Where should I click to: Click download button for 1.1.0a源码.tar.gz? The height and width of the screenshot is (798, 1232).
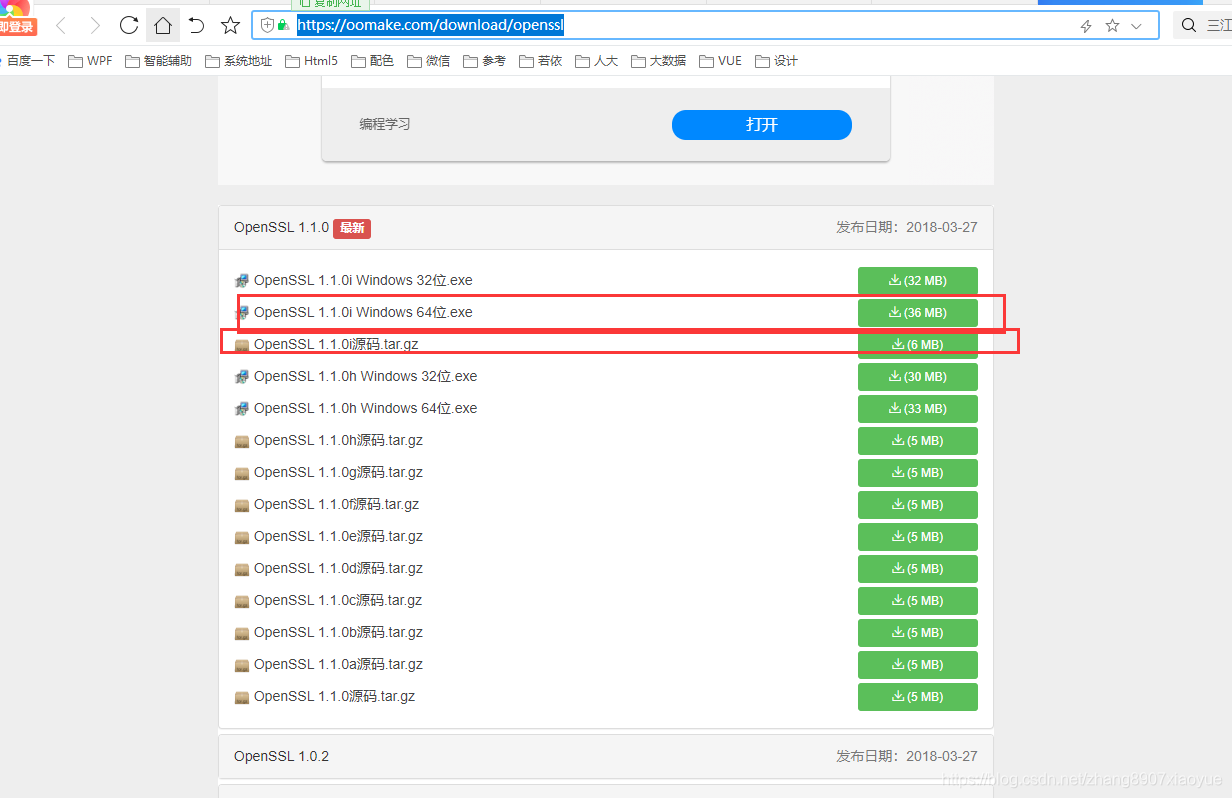[918, 665]
